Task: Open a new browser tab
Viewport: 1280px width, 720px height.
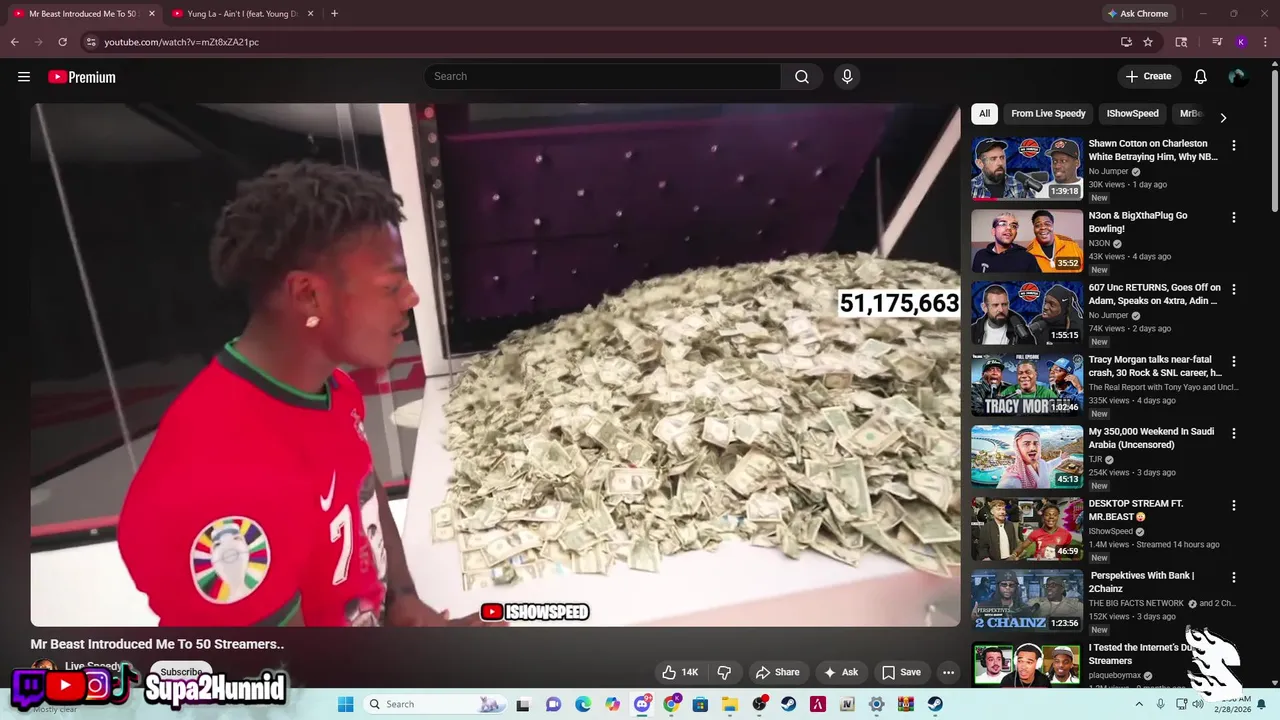Action: (334, 13)
